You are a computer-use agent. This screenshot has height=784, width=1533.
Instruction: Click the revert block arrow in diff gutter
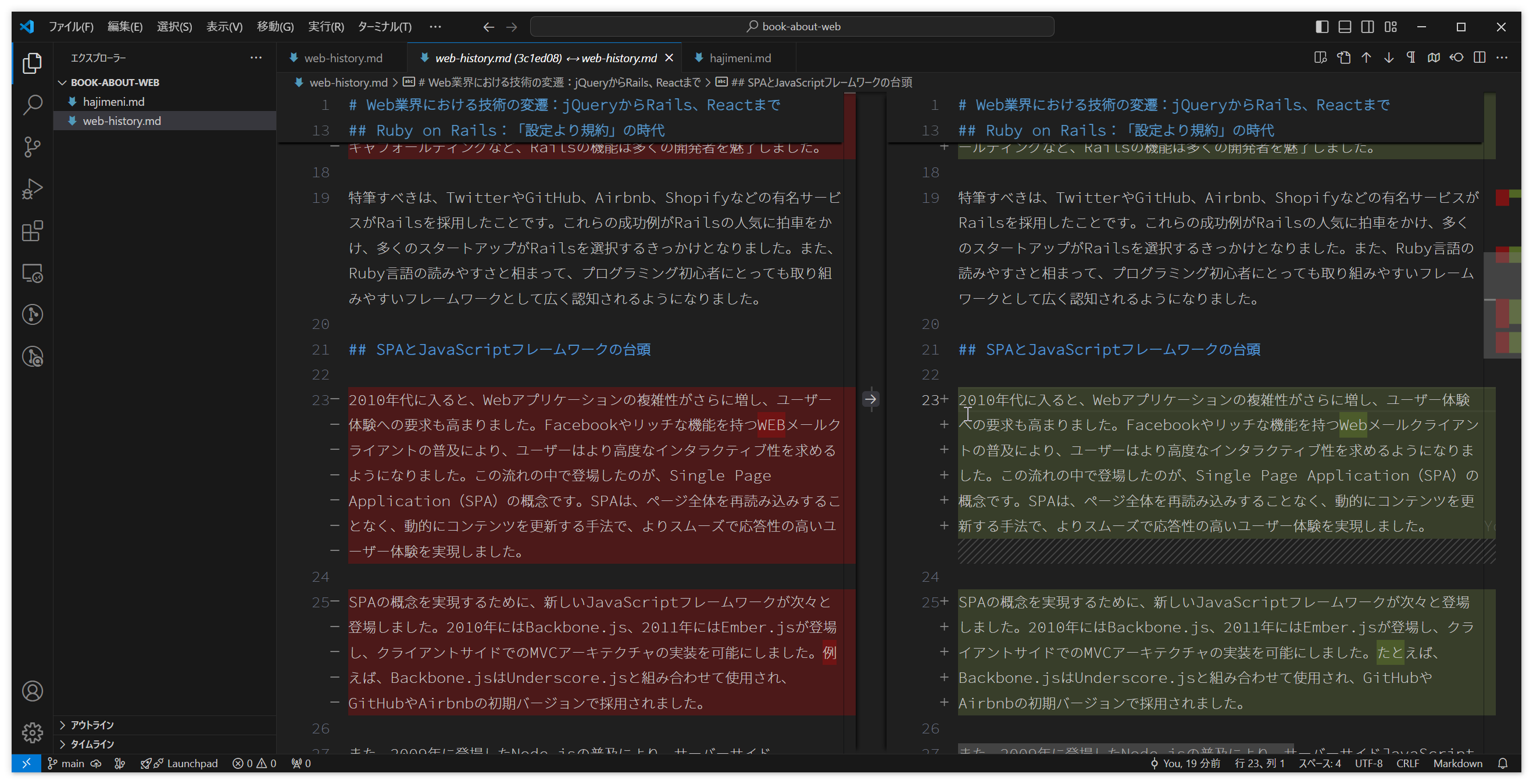point(871,399)
